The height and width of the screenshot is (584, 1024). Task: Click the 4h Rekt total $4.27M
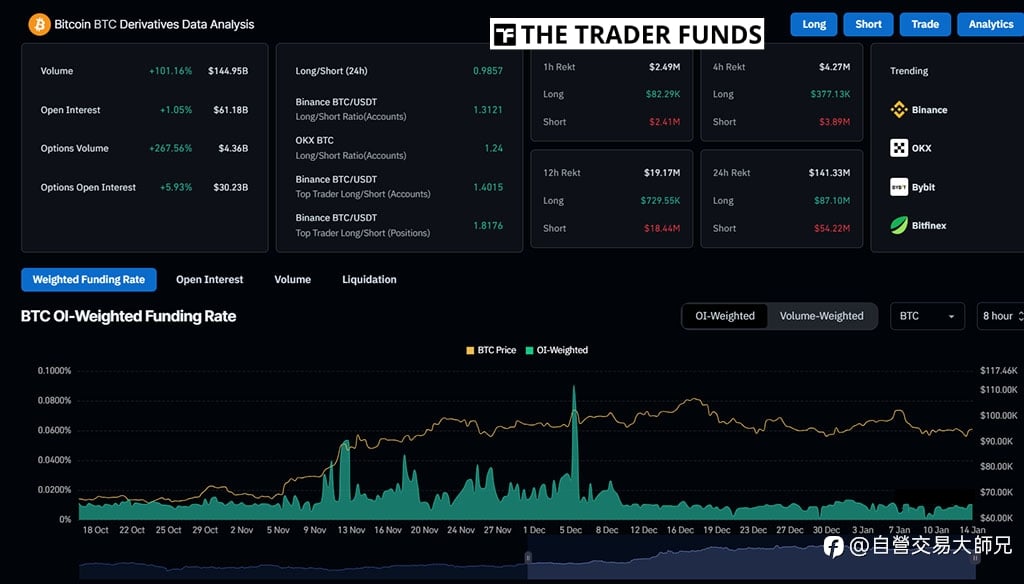835,67
